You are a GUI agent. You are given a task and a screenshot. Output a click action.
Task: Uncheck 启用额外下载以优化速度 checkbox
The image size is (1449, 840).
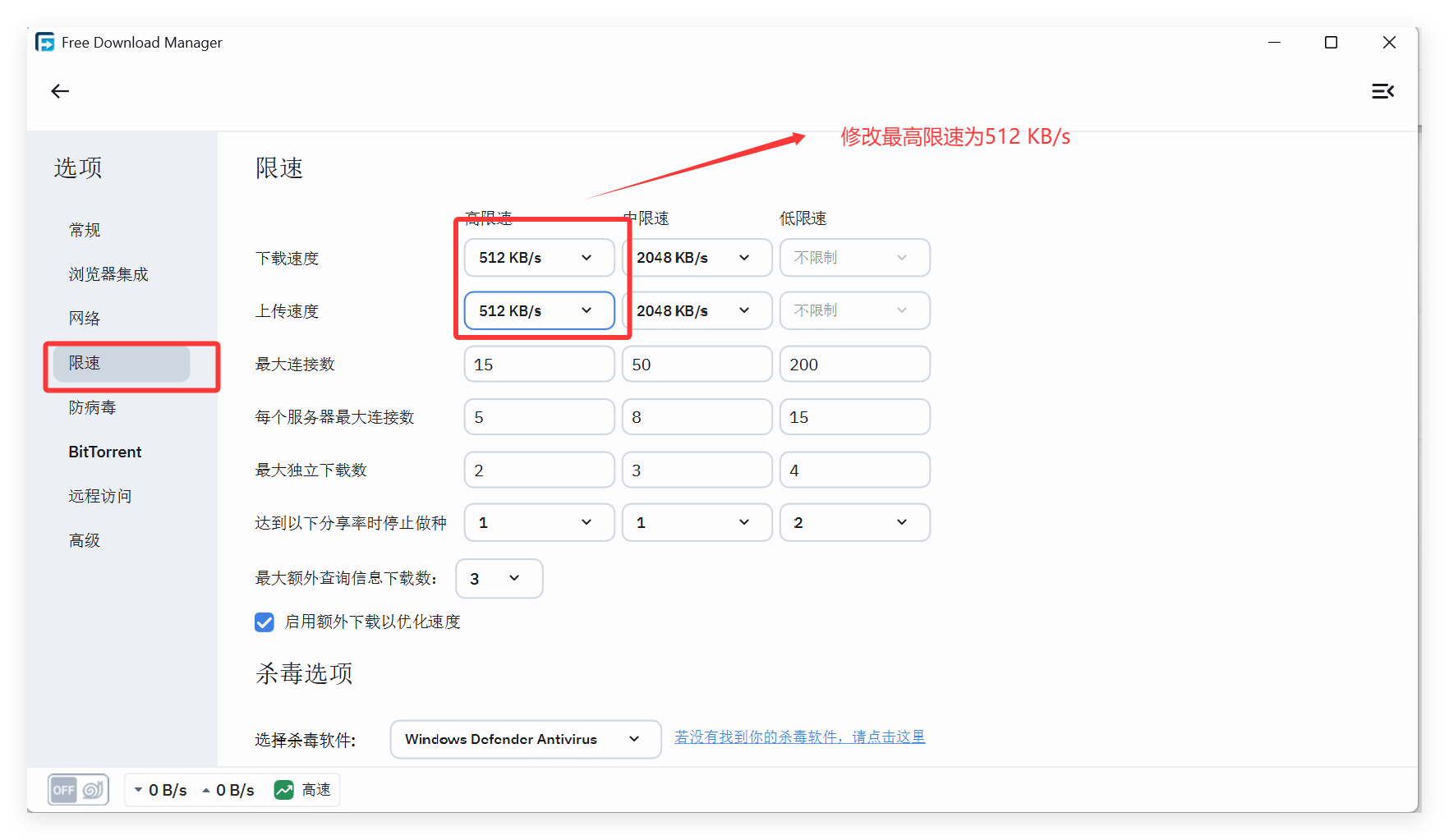tap(264, 622)
